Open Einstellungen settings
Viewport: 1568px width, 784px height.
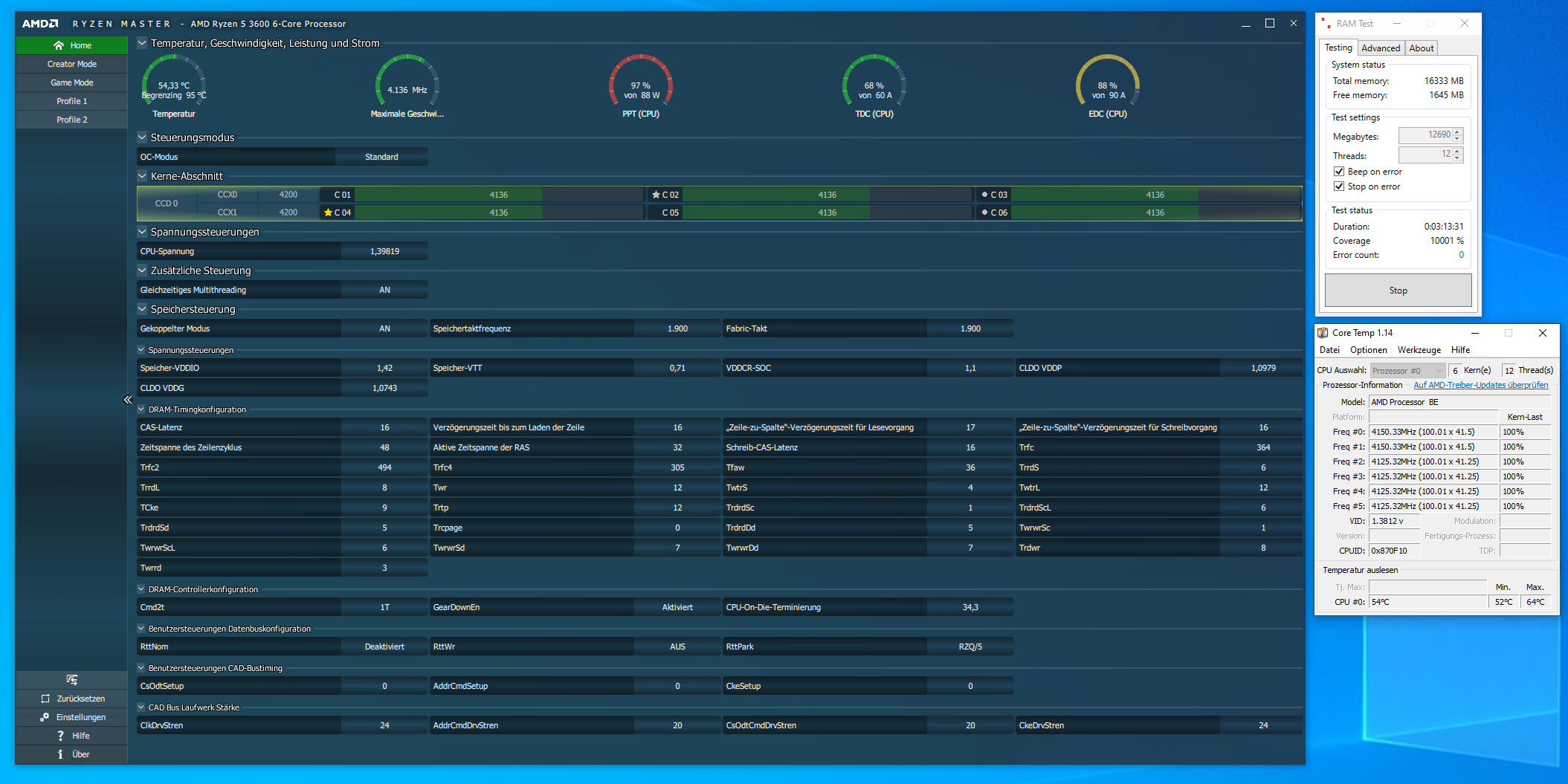tap(72, 717)
